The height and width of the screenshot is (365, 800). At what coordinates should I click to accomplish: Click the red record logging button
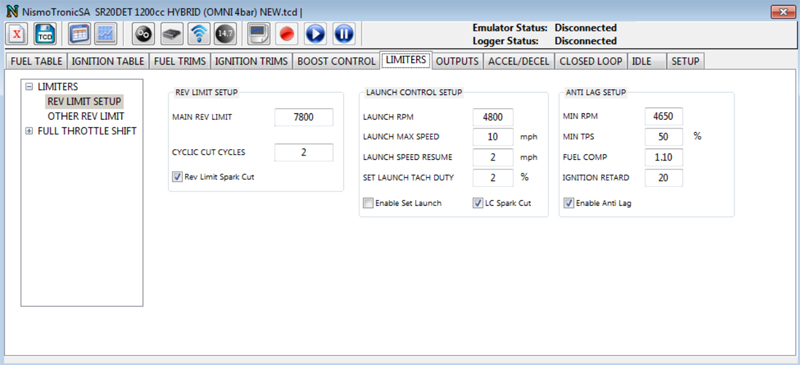click(x=287, y=34)
